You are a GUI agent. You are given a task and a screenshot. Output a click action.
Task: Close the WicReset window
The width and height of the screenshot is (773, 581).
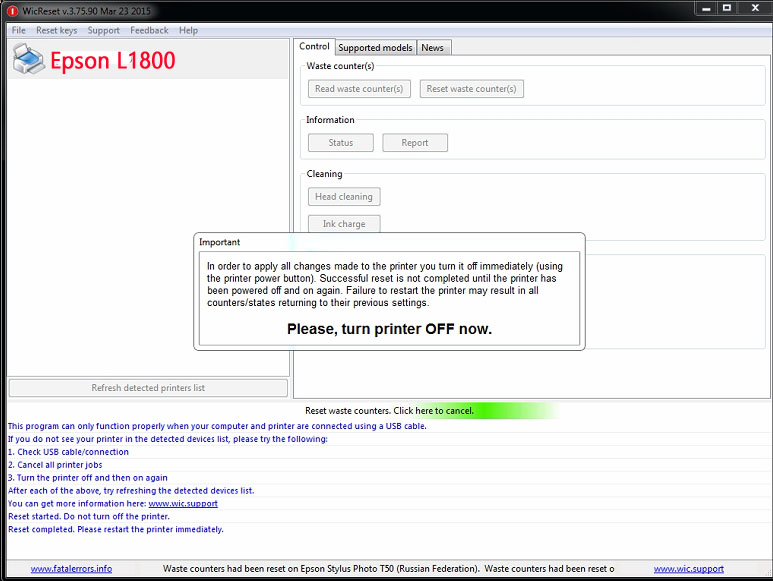755,8
